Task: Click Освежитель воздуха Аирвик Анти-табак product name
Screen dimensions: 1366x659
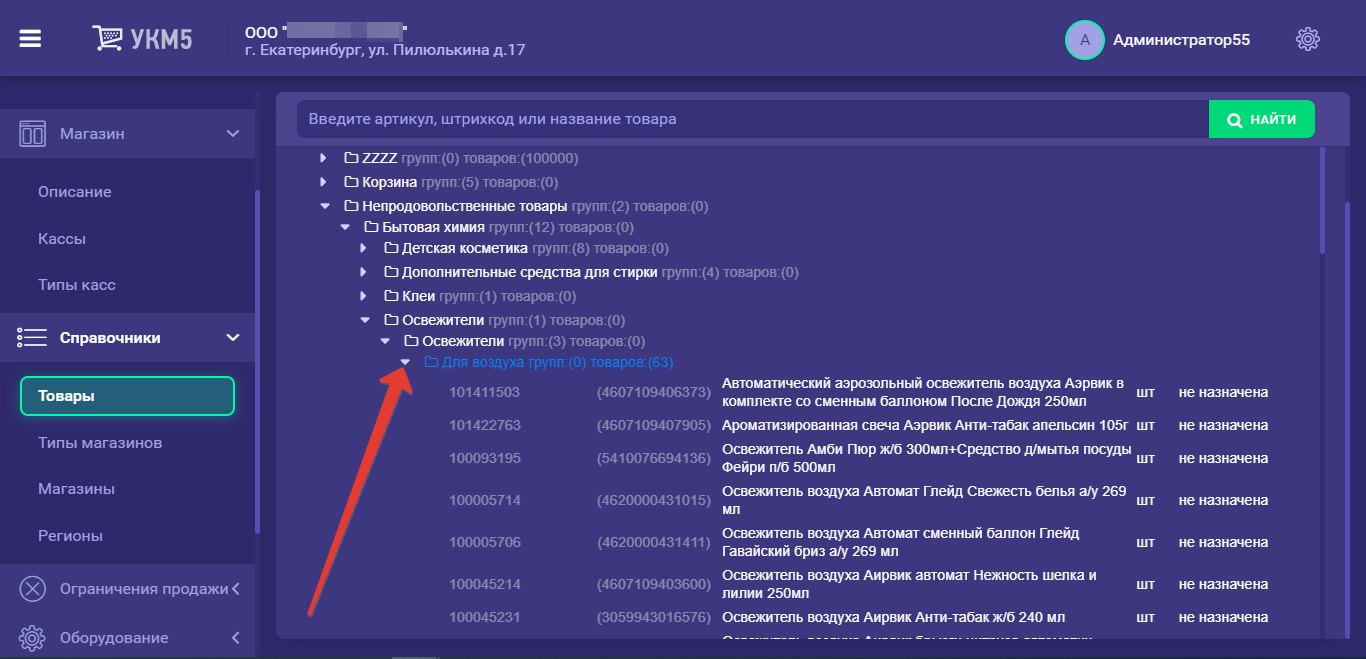Action: coord(894,617)
